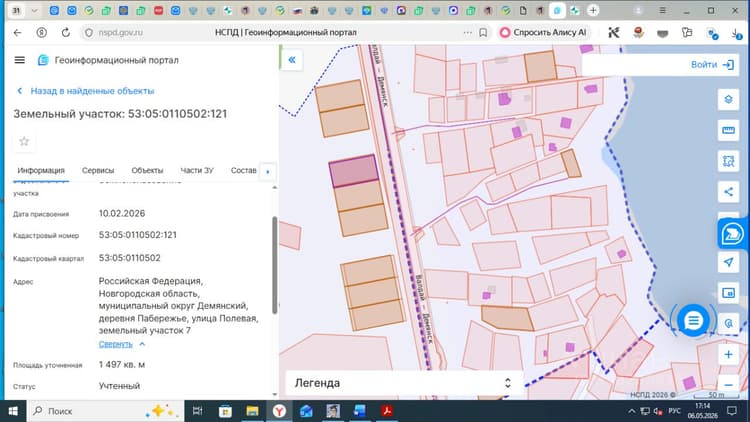
Task: Locate my position with the navigation arrow
Action: 728,262
